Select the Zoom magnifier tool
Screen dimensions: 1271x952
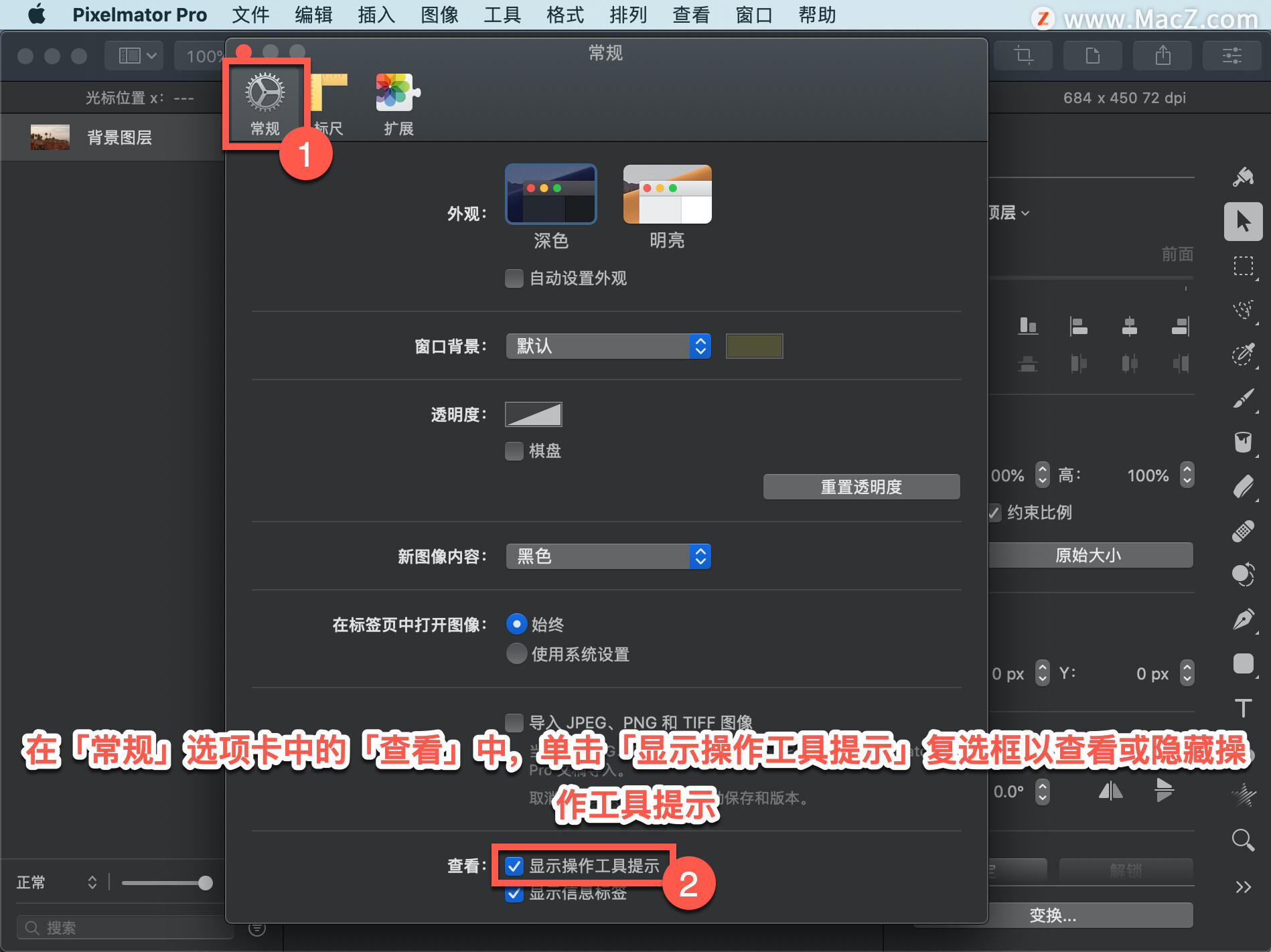coord(1244,840)
